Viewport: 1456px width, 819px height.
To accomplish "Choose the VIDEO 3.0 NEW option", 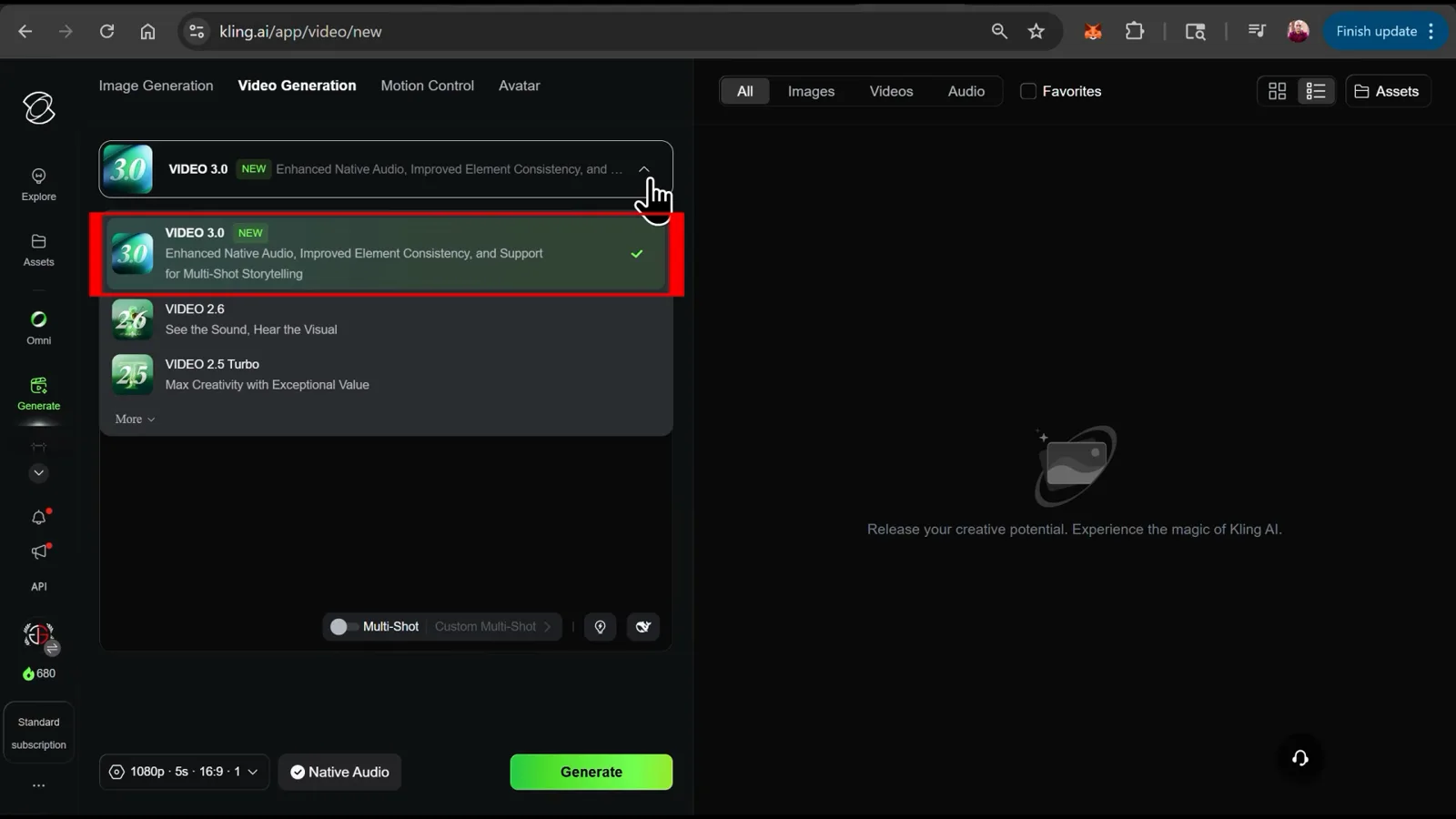I will [x=386, y=253].
